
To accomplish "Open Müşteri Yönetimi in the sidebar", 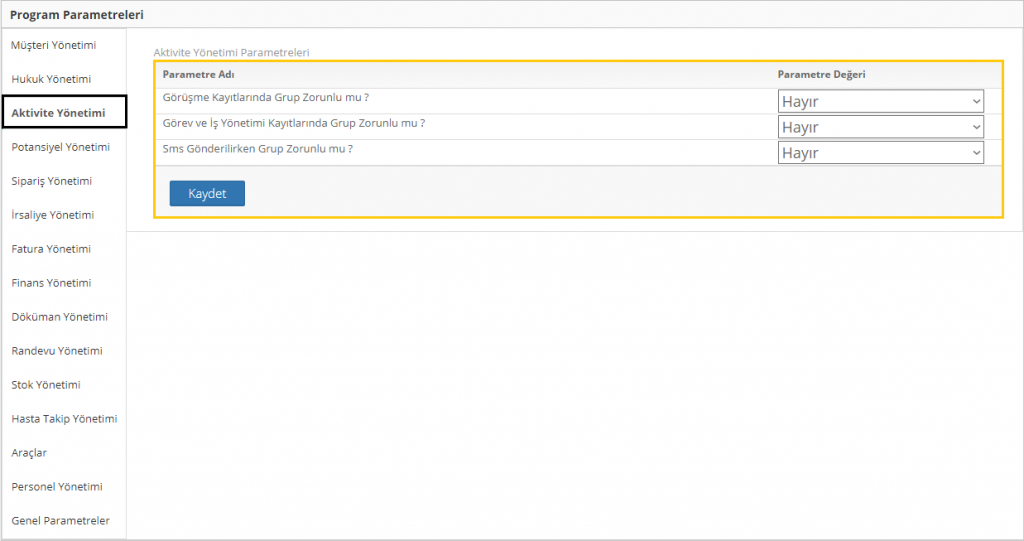I will (x=53, y=45).
